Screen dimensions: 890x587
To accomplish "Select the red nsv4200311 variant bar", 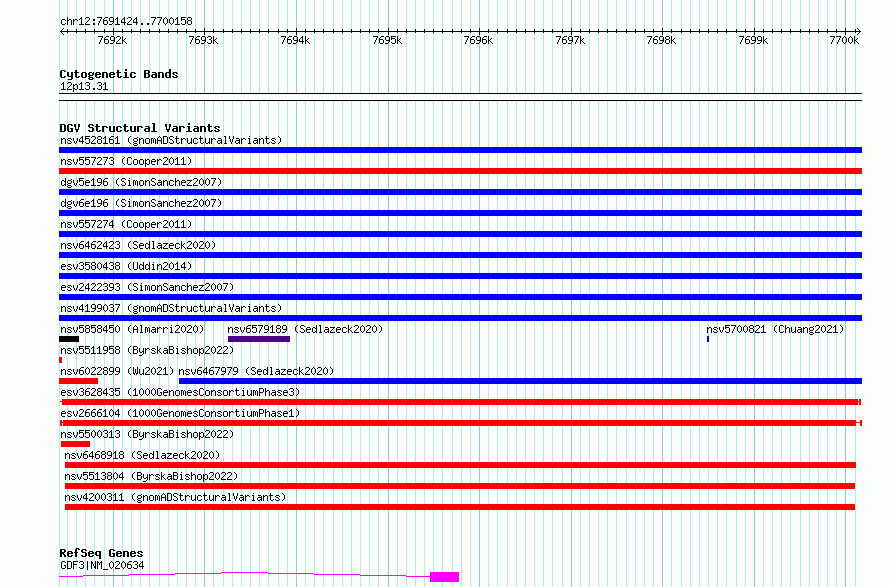I will [460, 507].
